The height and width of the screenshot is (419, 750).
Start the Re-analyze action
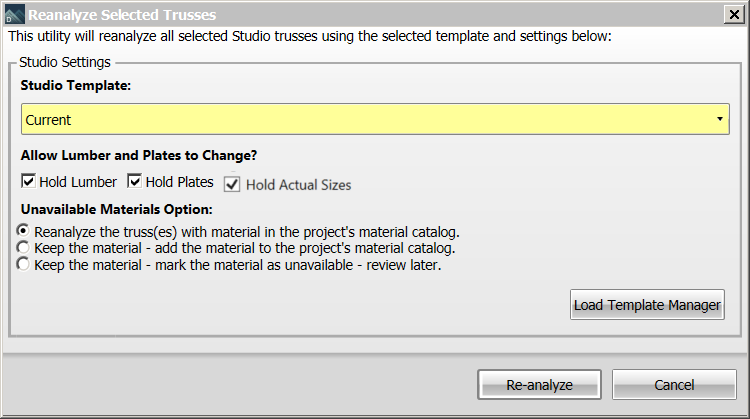(539, 385)
